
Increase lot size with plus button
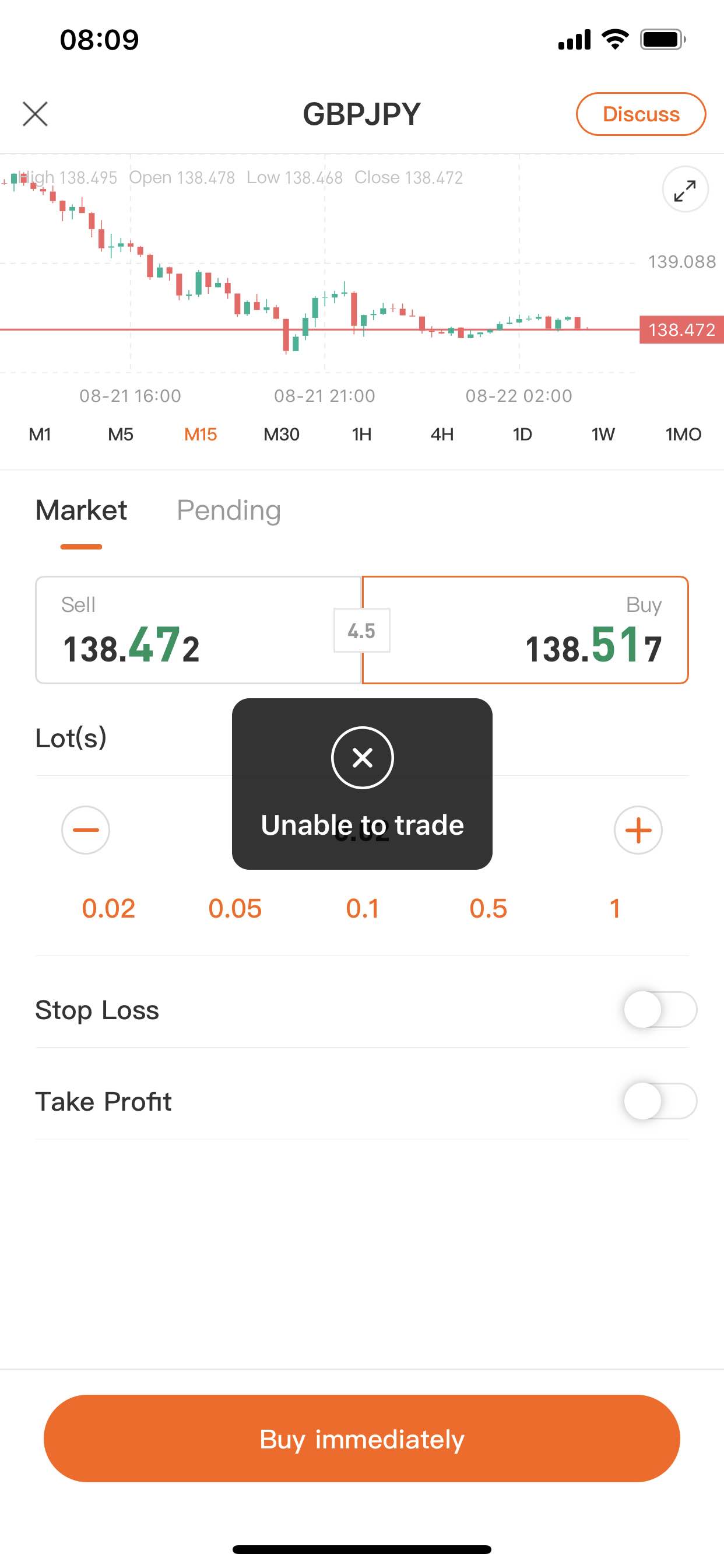pyautogui.click(x=638, y=829)
